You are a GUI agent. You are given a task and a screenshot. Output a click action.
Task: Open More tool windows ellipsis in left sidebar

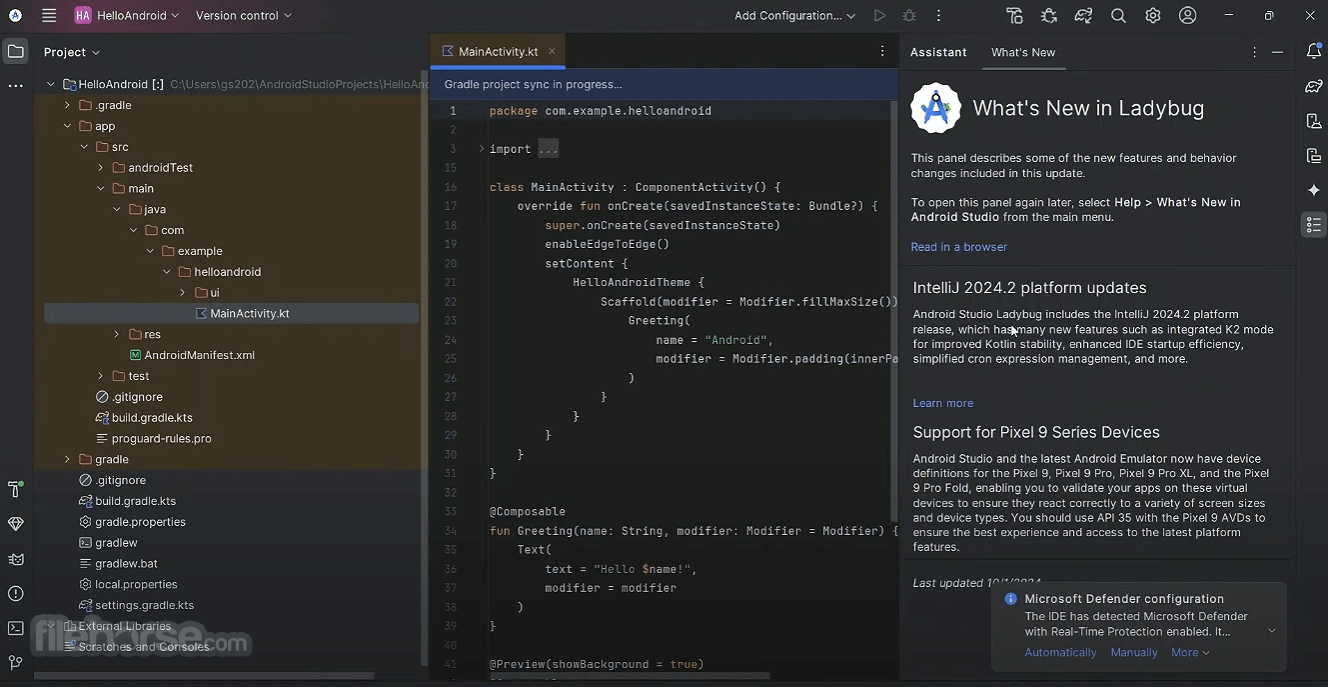(15, 86)
